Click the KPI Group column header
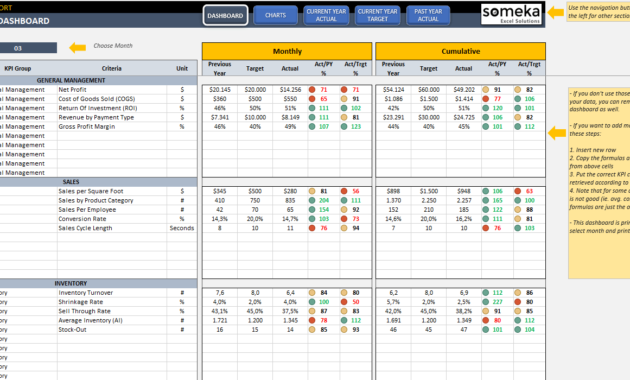Image resolution: width=630 pixels, height=380 pixels. point(18,68)
